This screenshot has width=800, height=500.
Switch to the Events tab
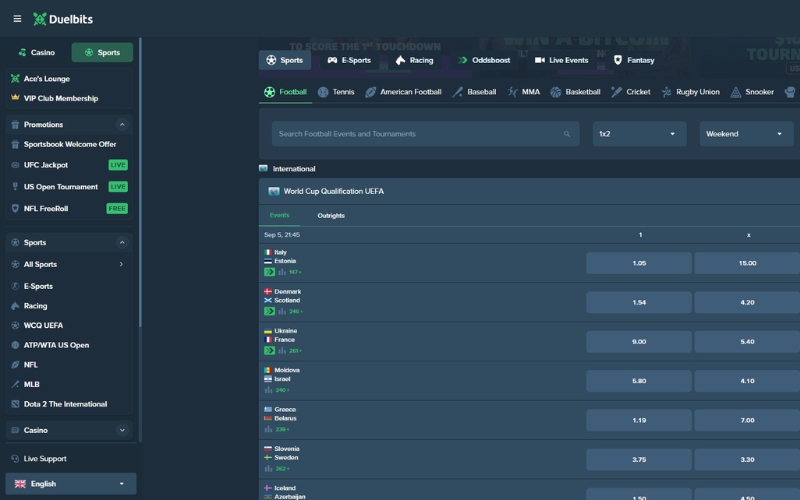click(x=279, y=215)
